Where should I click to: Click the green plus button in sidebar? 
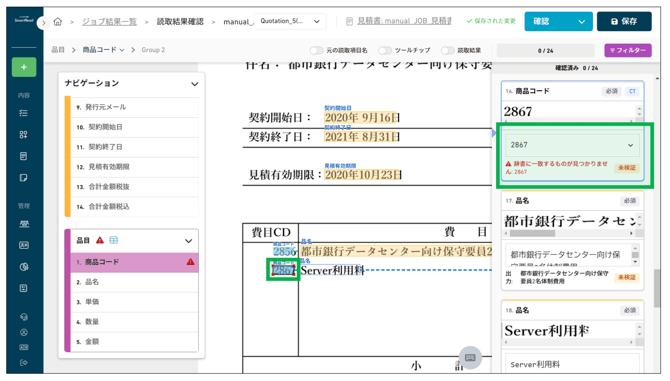coord(24,67)
